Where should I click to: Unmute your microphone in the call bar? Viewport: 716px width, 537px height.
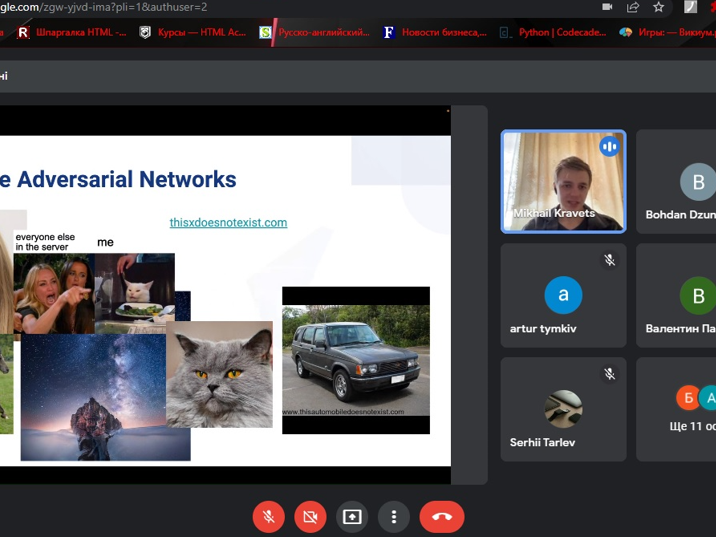coord(268,517)
